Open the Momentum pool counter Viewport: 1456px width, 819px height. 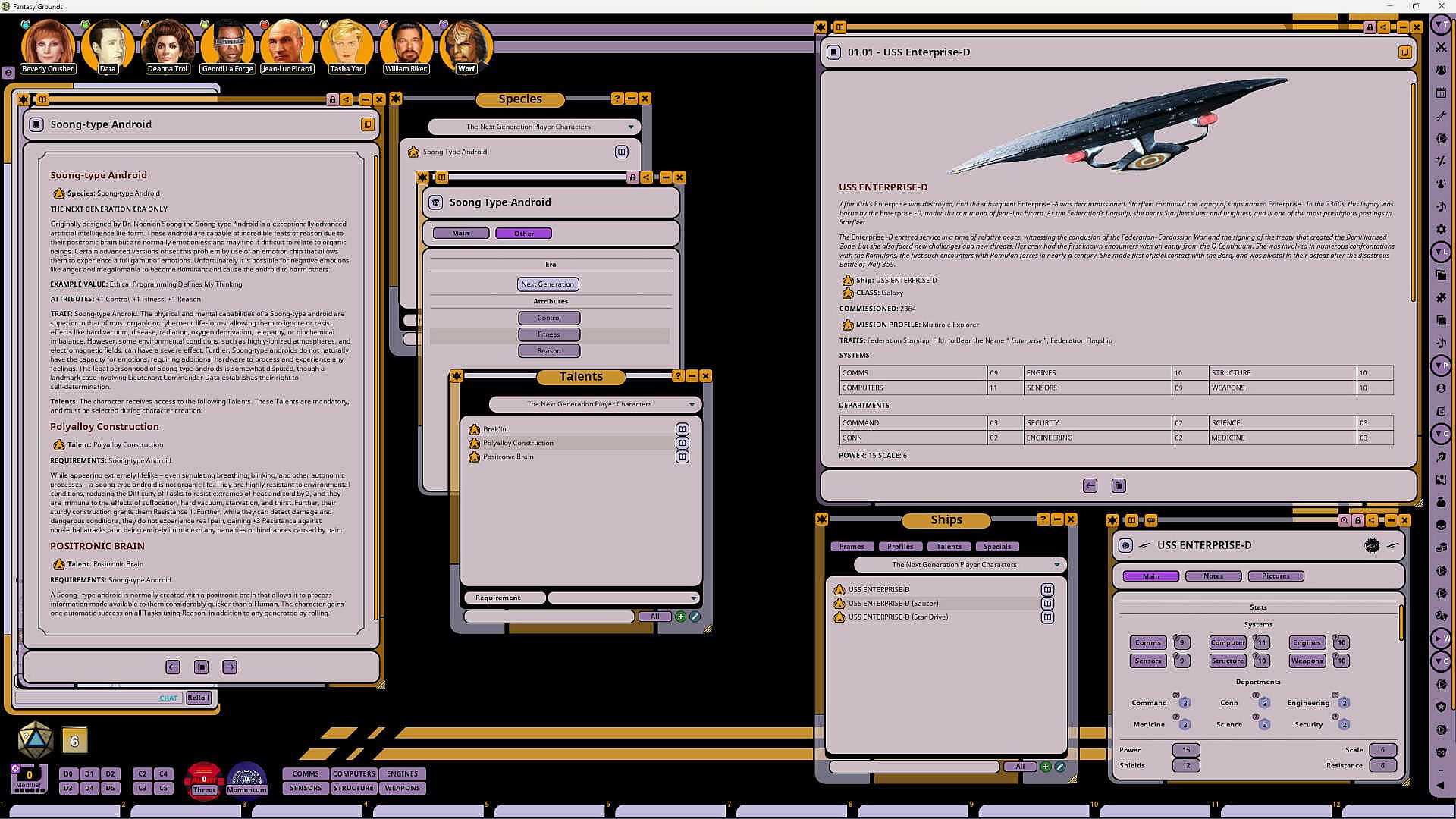pyautogui.click(x=246, y=780)
